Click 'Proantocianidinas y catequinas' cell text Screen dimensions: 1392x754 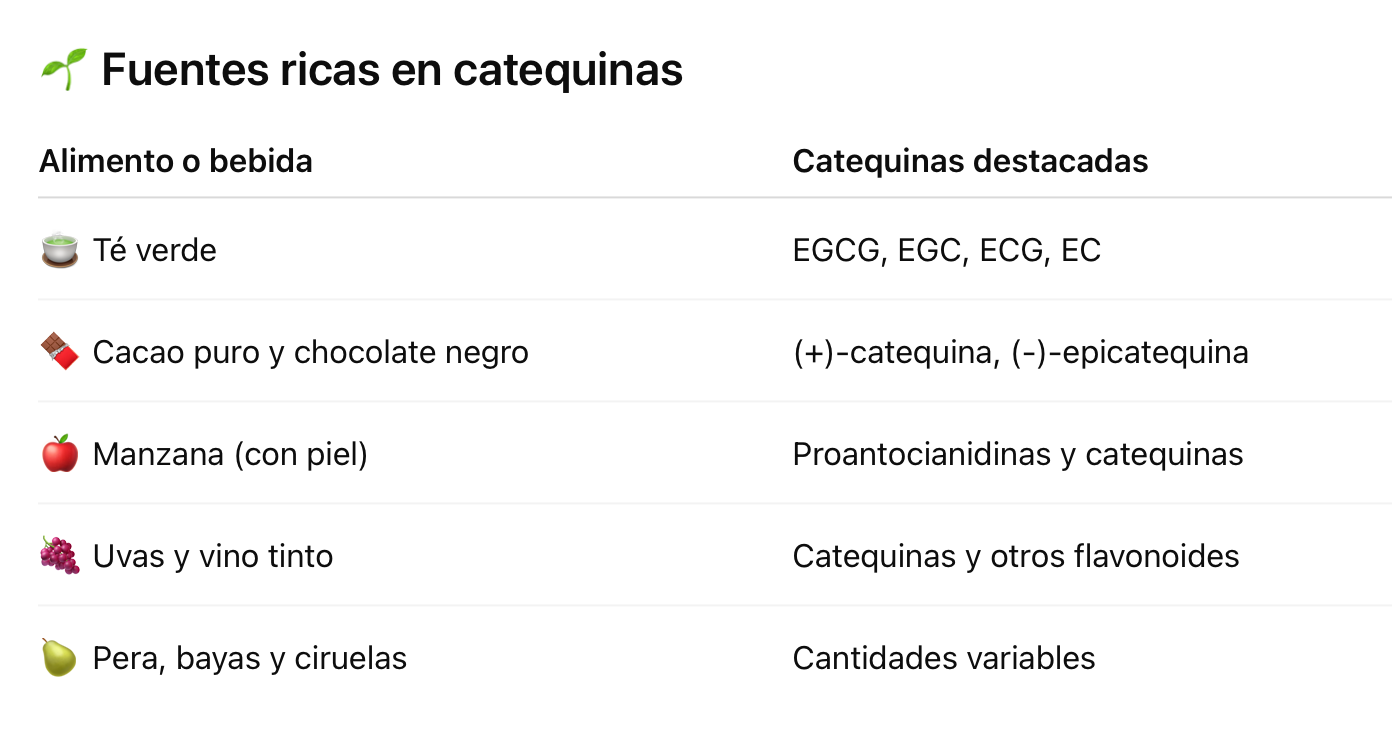pos(1017,454)
